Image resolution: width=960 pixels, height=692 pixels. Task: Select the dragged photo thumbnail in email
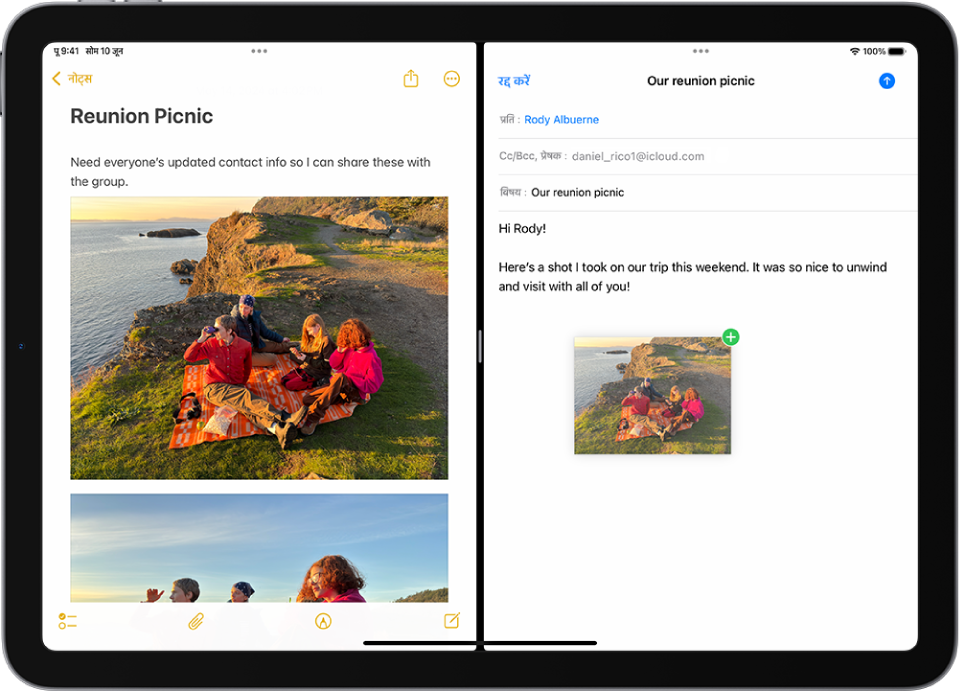[x=652, y=396]
